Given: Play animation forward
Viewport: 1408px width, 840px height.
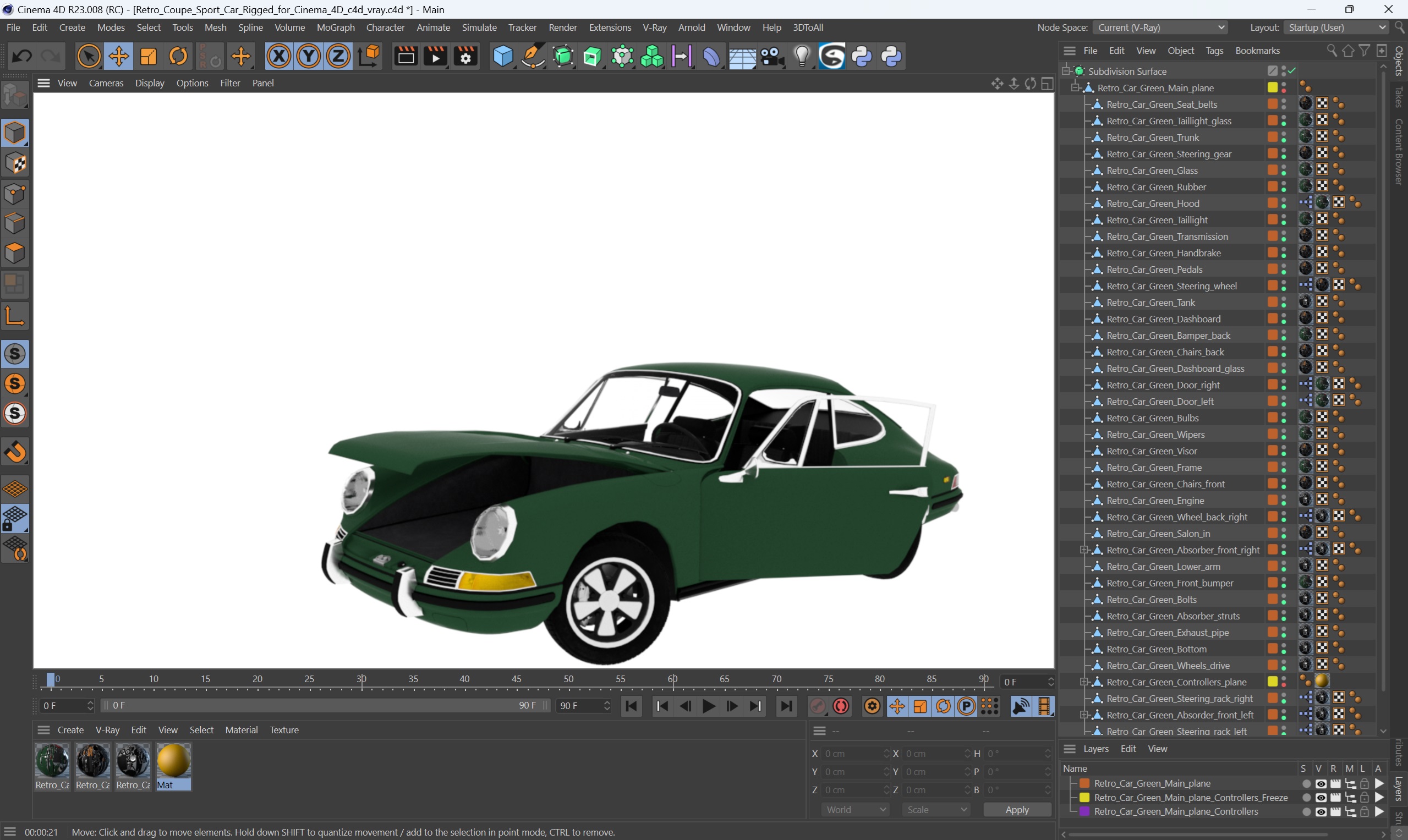Looking at the screenshot, I should coord(709,706).
